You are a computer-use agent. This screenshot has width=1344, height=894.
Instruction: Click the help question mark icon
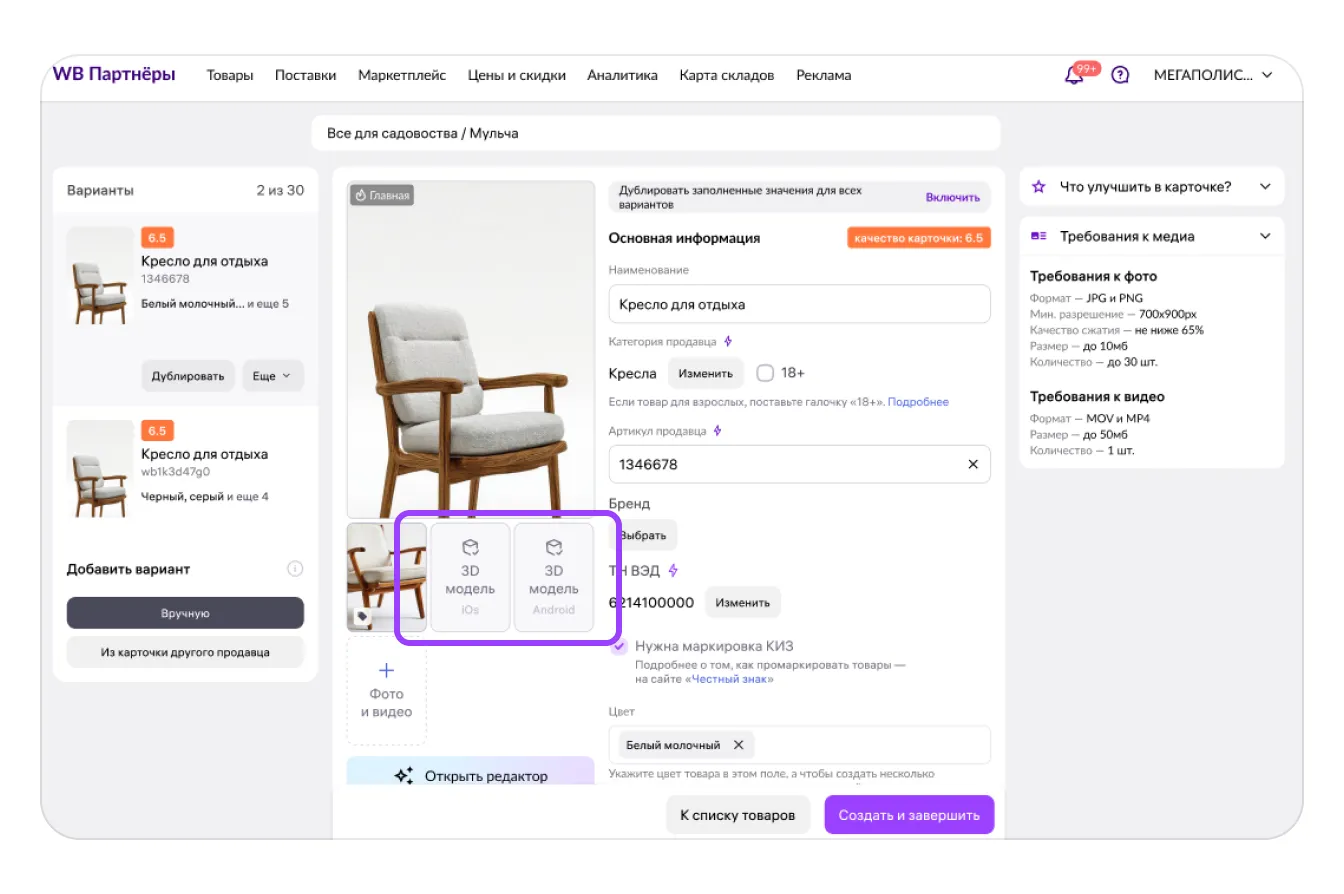[1120, 75]
